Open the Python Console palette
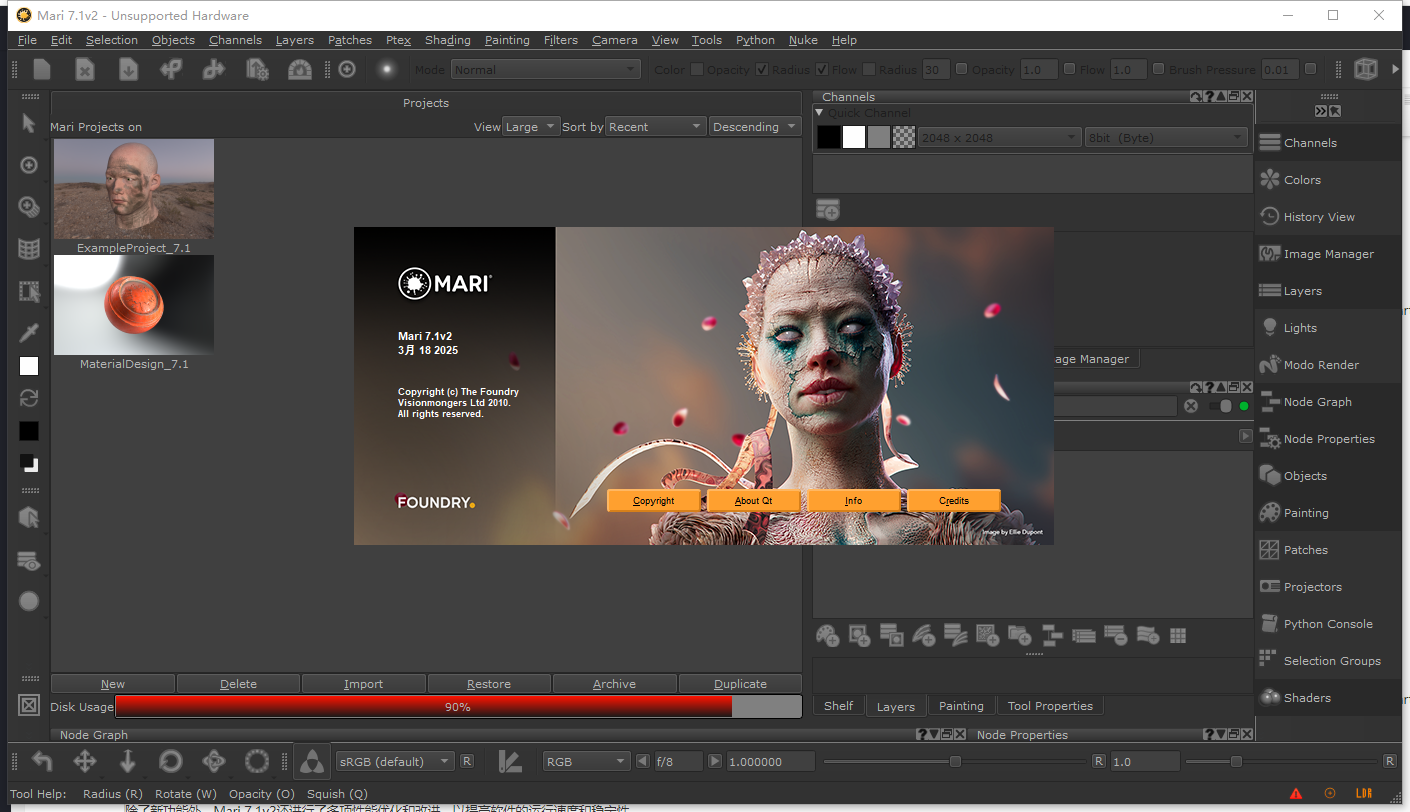1410x812 pixels. (1328, 624)
